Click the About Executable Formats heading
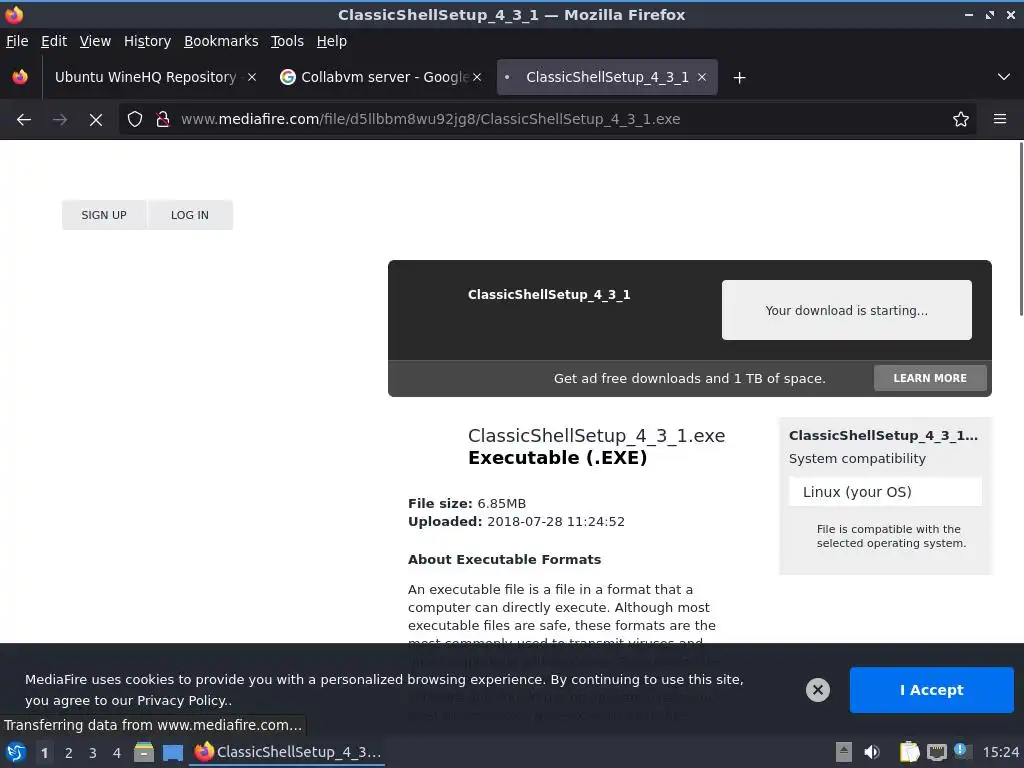This screenshot has height=768, width=1024. (x=504, y=560)
